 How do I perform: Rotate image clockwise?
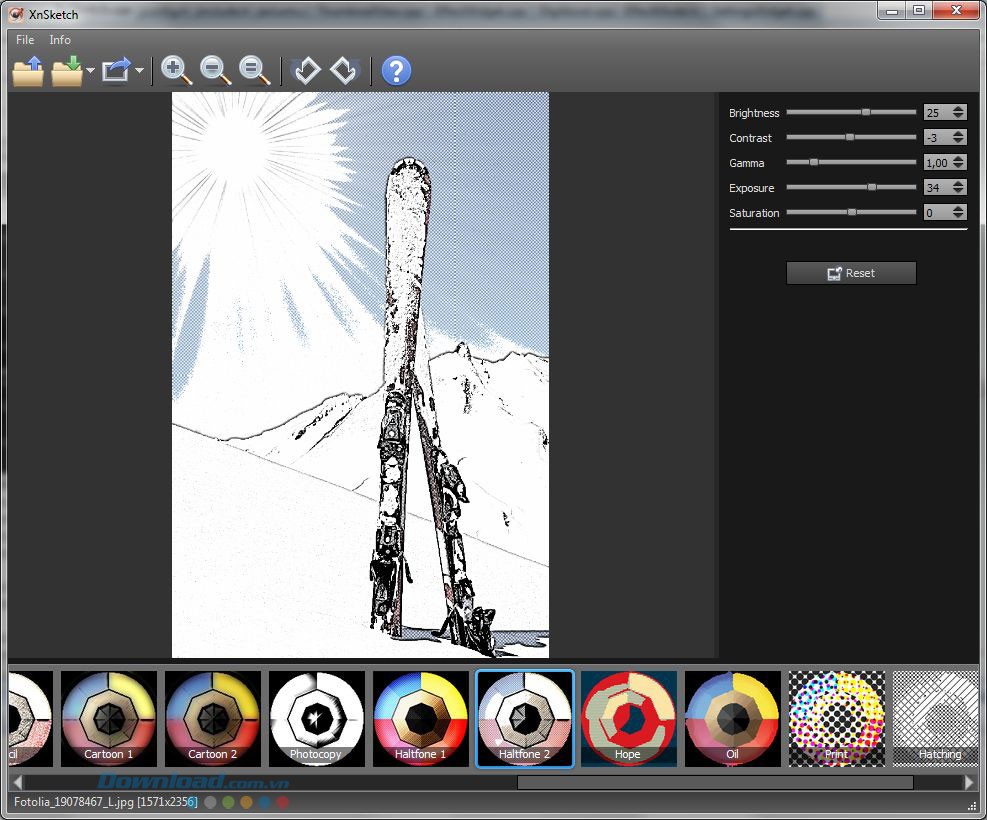coord(345,70)
